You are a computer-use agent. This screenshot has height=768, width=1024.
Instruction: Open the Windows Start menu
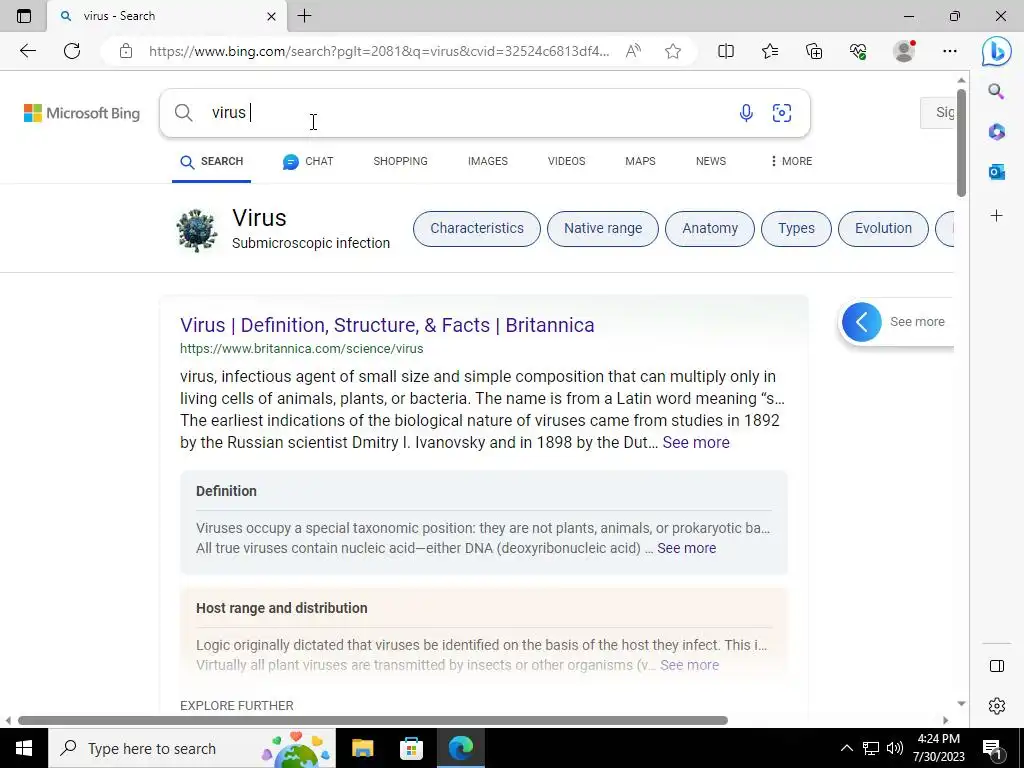(24, 748)
